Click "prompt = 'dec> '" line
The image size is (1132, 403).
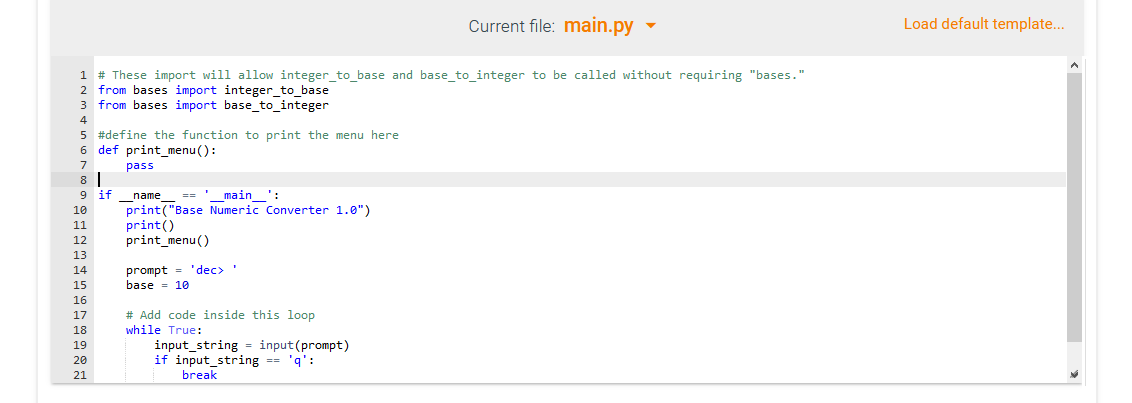coord(181,270)
